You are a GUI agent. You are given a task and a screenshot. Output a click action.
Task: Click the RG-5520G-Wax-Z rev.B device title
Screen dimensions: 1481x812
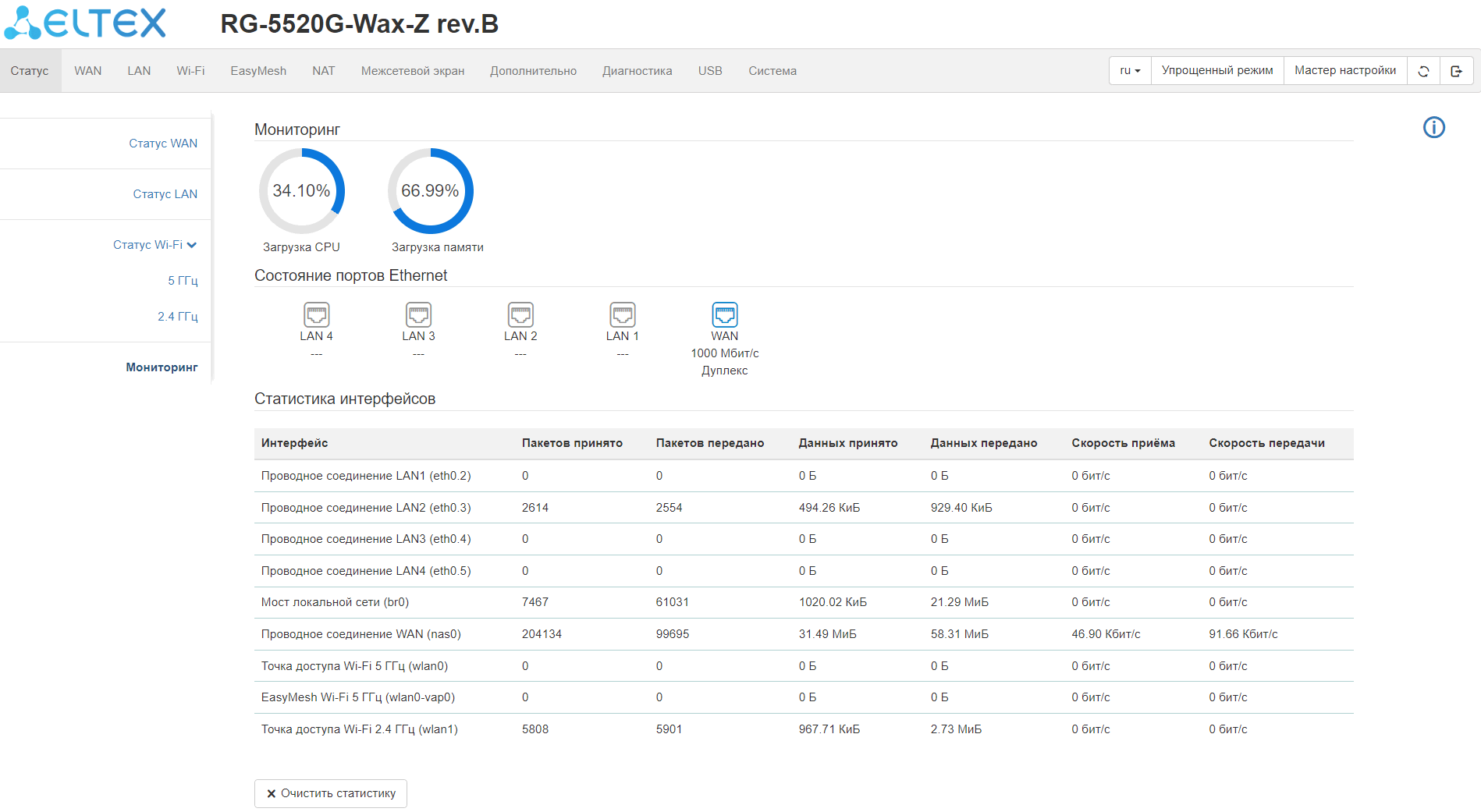[360, 24]
